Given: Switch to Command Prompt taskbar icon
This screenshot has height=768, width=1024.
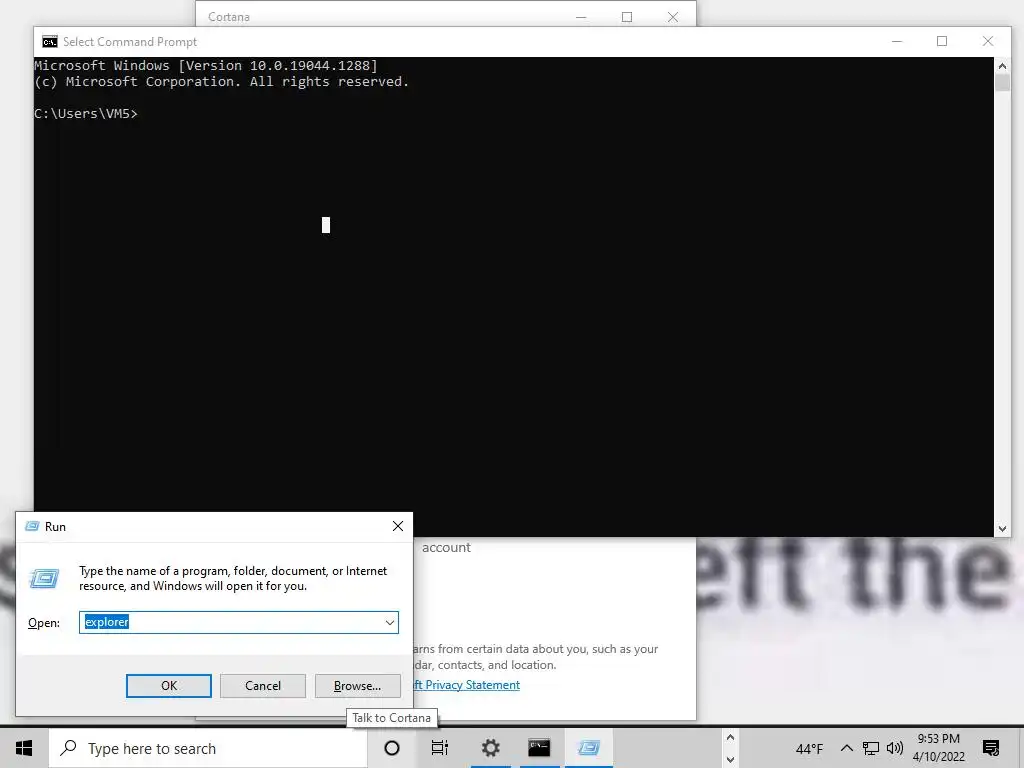Looking at the screenshot, I should coord(539,748).
